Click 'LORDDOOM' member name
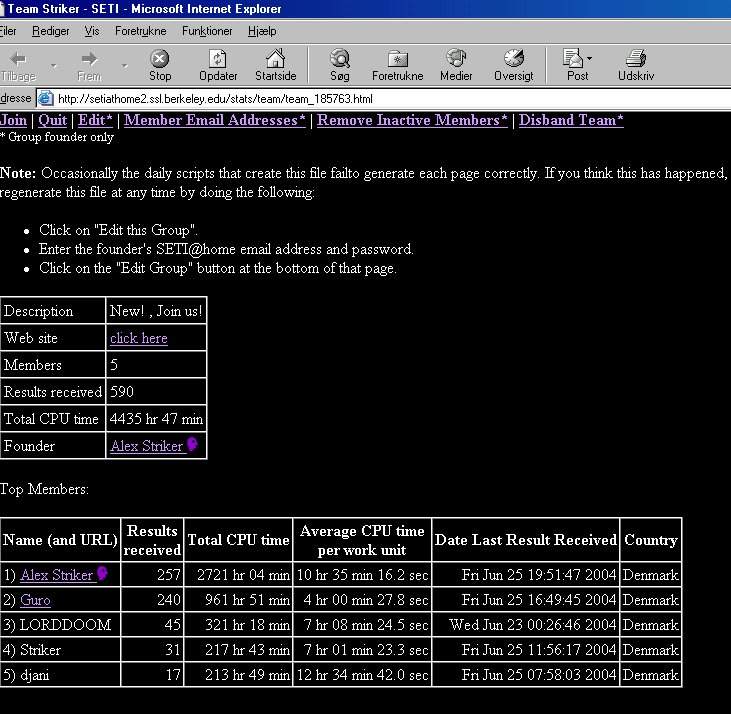Image resolution: width=731 pixels, height=714 pixels. [x=65, y=625]
